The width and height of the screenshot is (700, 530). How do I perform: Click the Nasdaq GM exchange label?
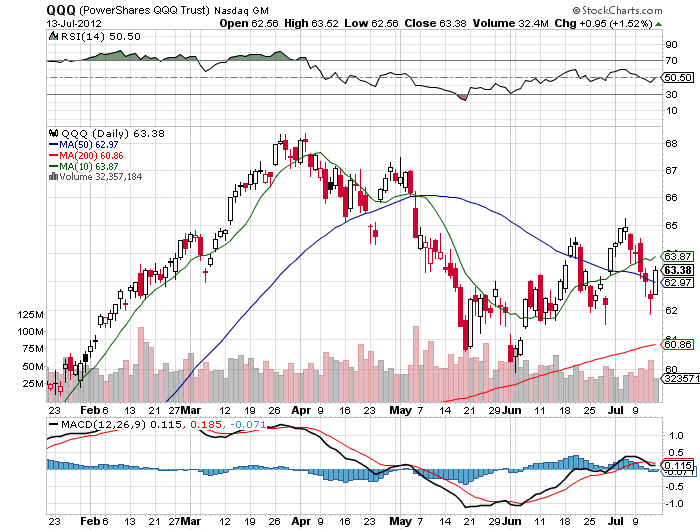(x=242, y=10)
